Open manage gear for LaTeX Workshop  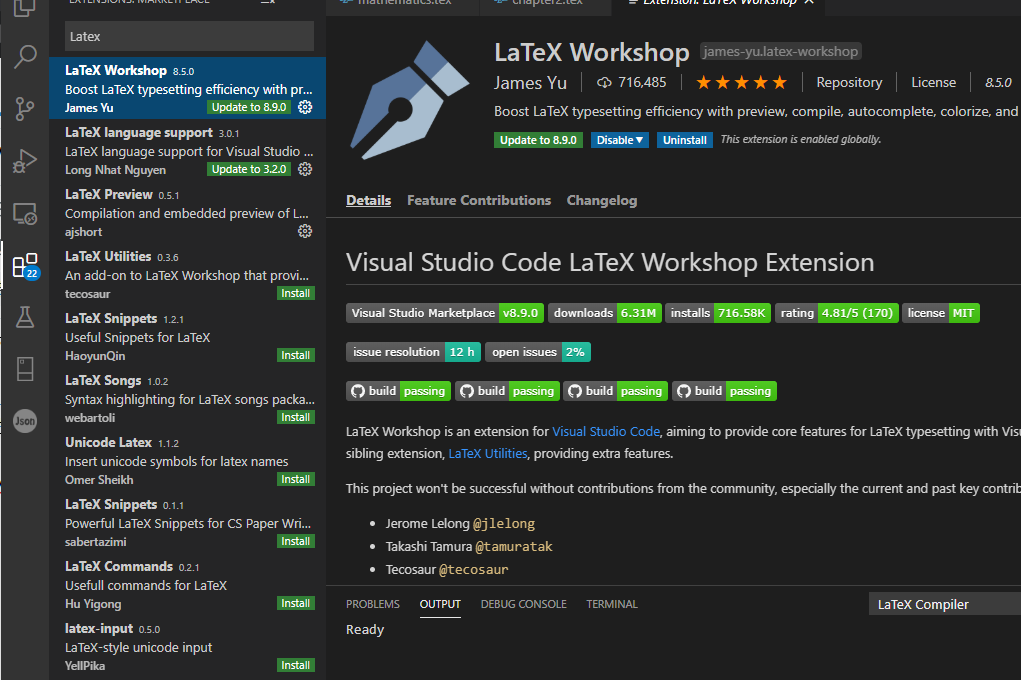[305, 107]
